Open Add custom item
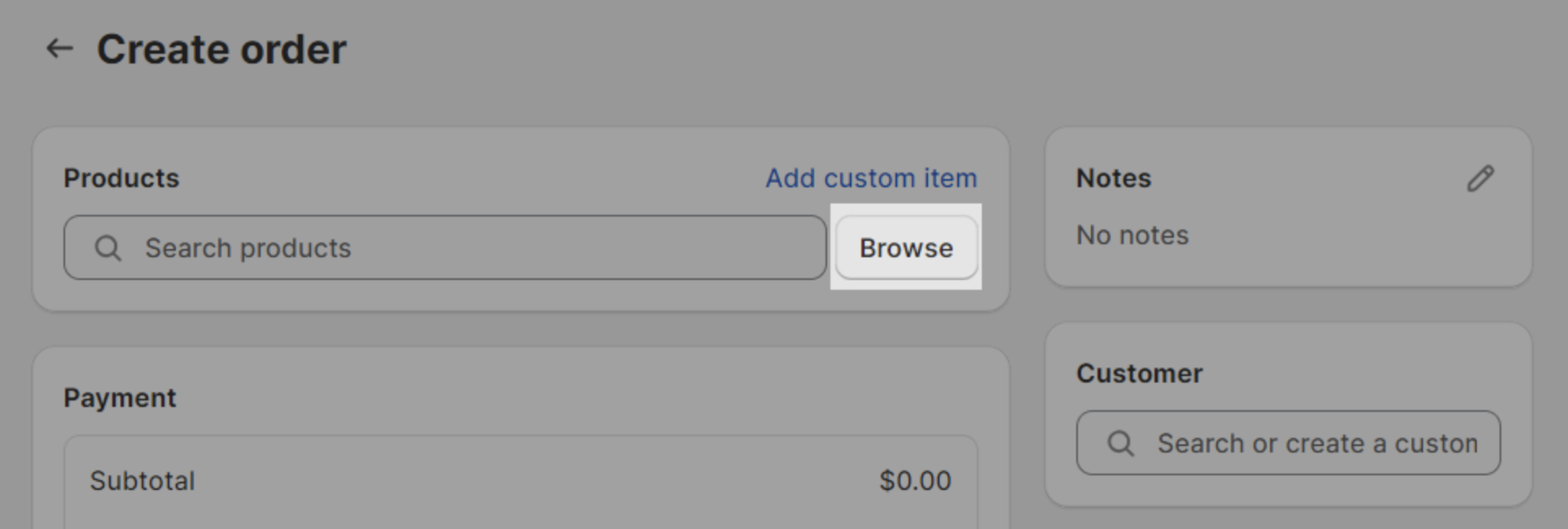The height and width of the screenshot is (529, 1568). click(870, 177)
